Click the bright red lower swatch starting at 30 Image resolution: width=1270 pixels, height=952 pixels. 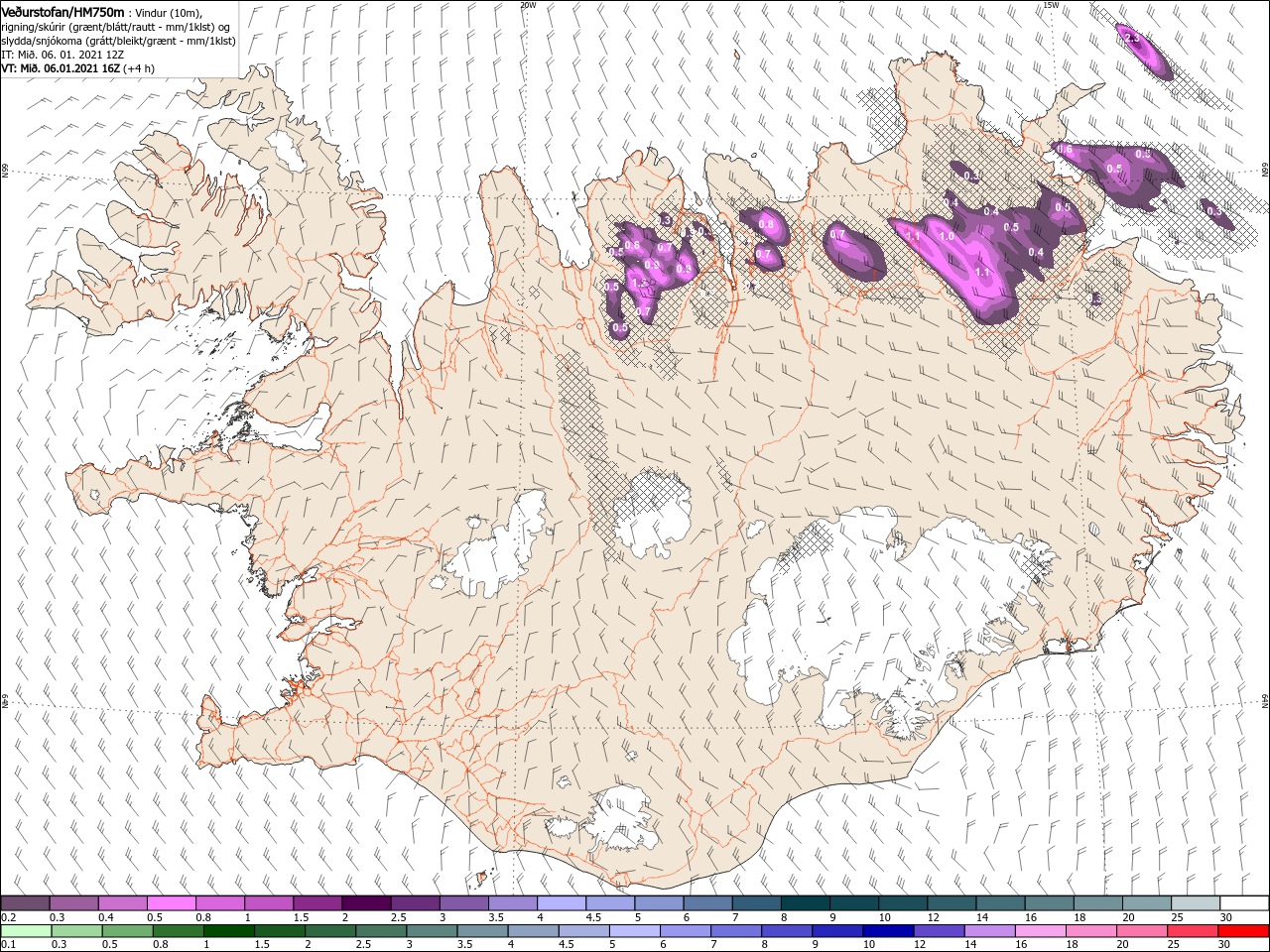coord(1243,931)
